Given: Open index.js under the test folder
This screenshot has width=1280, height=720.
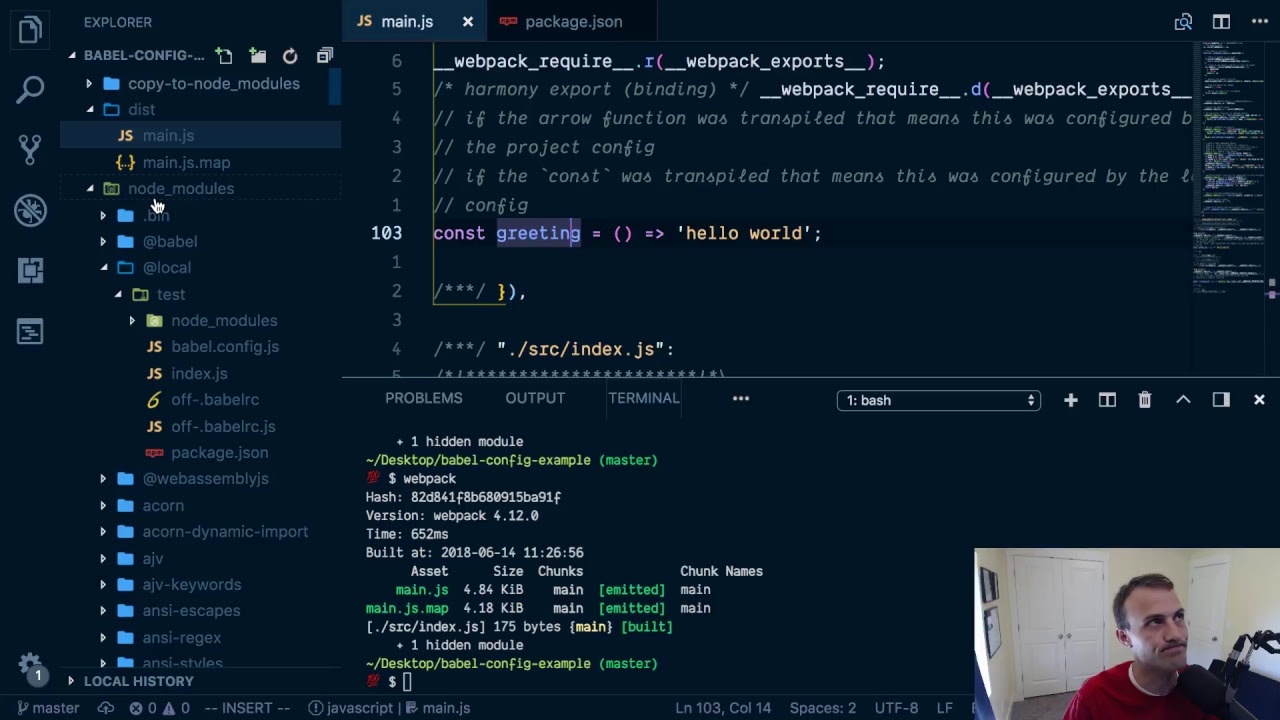Looking at the screenshot, I should click(x=200, y=373).
